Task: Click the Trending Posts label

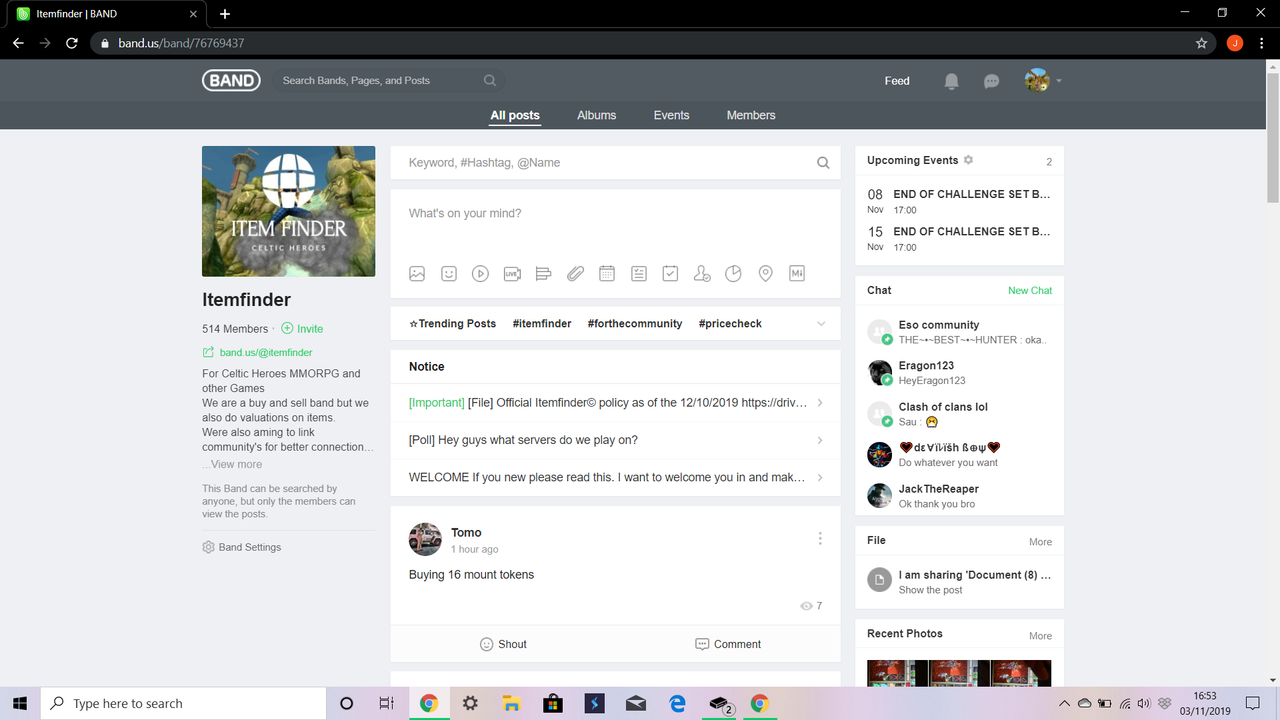Action: point(452,324)
